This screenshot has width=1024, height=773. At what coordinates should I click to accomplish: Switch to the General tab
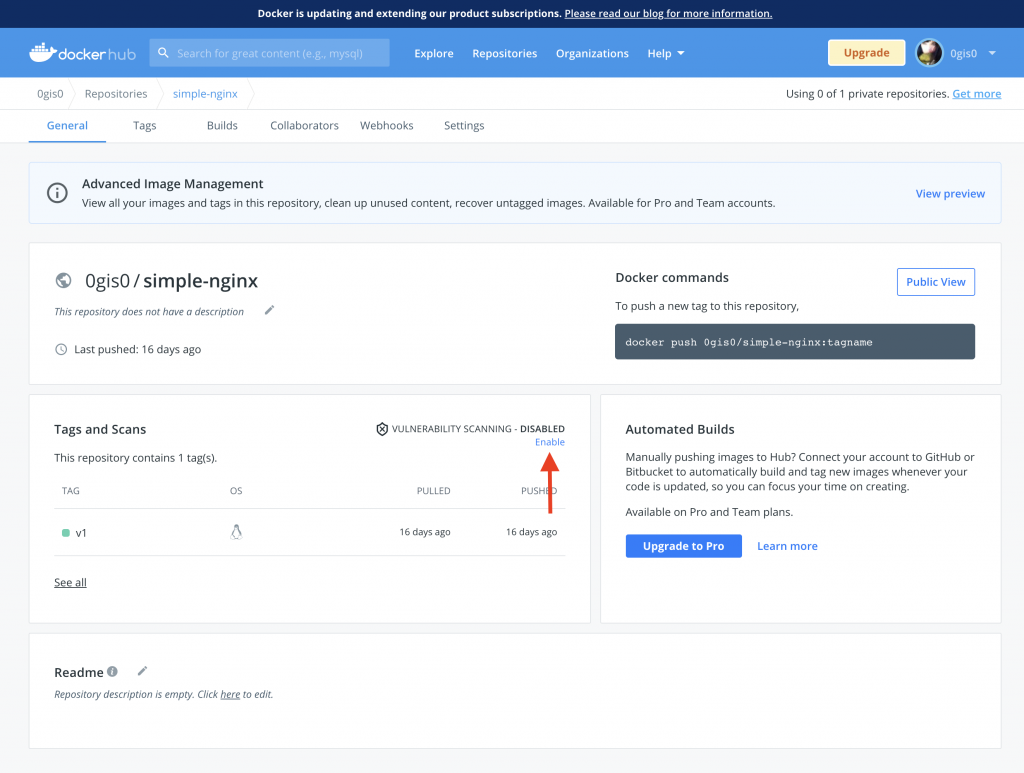pyautogui.click(x=67, y=125)
